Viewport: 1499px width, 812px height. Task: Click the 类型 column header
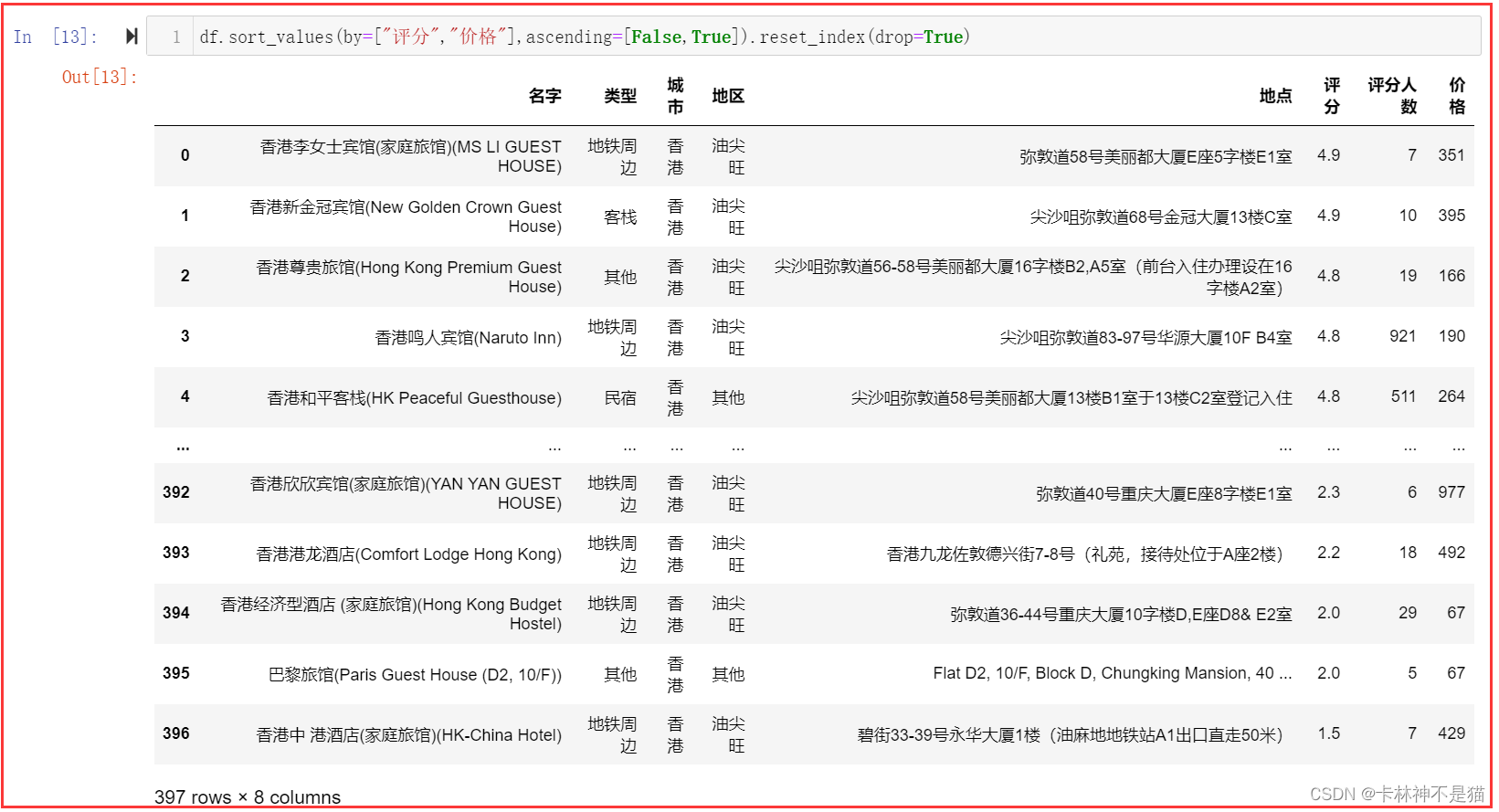coord(620,96)
